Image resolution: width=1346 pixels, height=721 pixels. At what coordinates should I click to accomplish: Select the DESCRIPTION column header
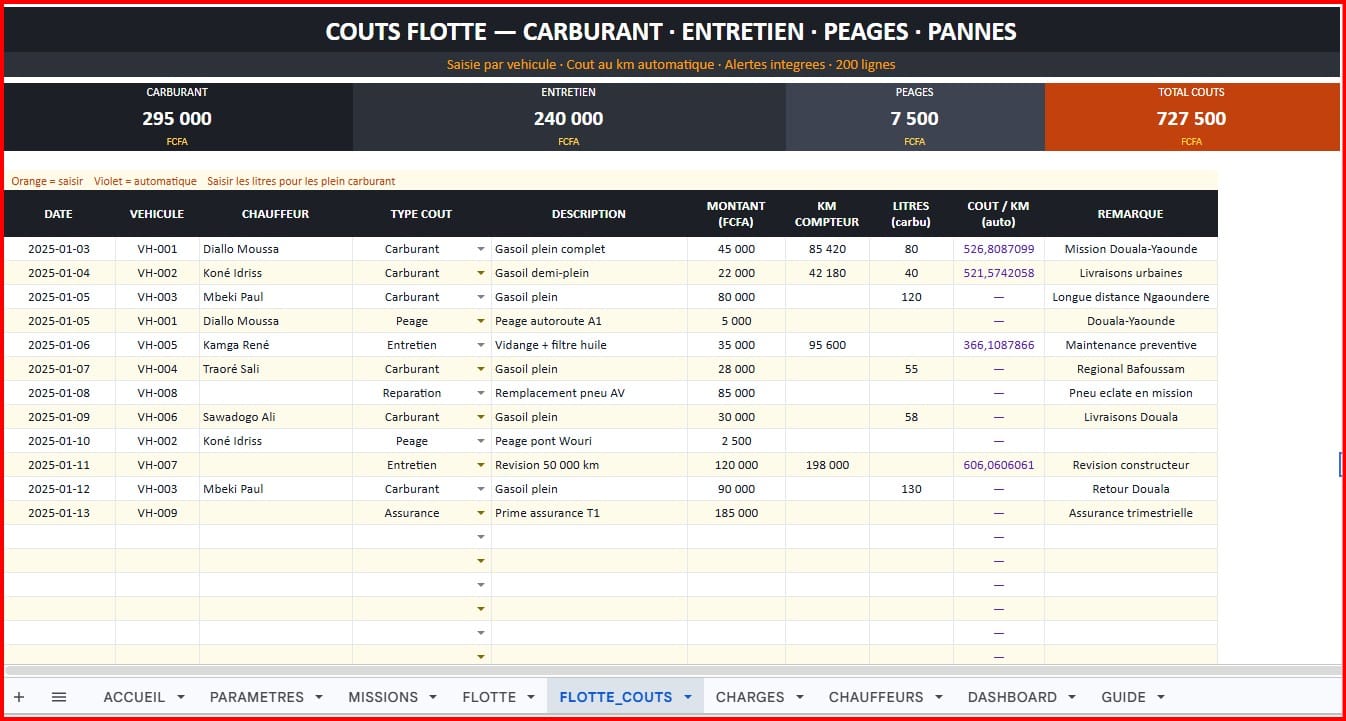589,214
